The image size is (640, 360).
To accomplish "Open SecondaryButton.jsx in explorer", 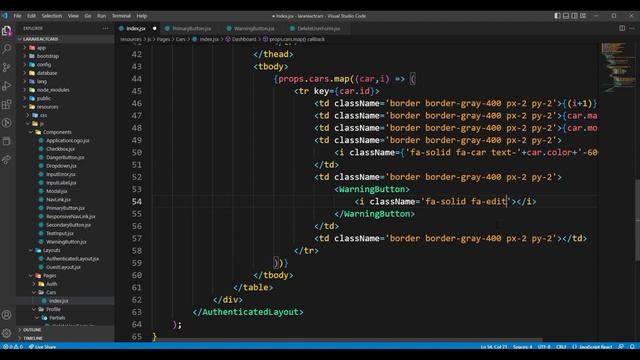I will (x=68, y=225).
